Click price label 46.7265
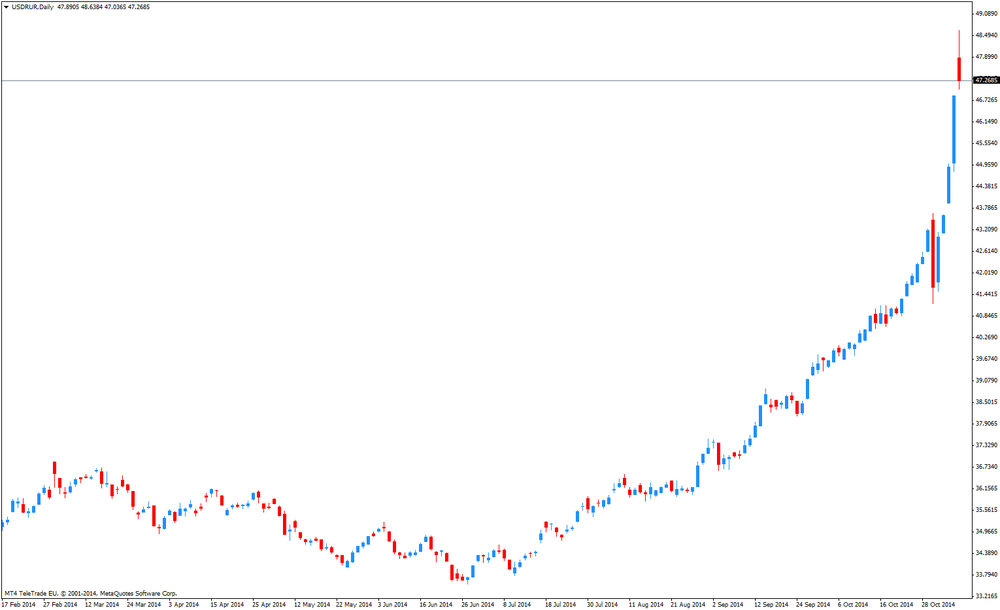 pyautogui.click(x=986, y=100)
